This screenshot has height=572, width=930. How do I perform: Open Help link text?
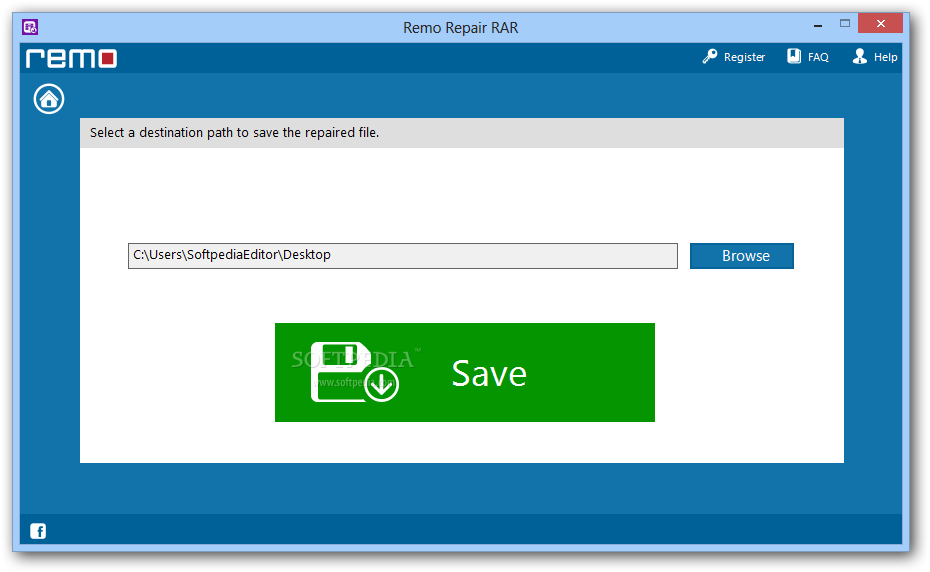coord(886,57)
